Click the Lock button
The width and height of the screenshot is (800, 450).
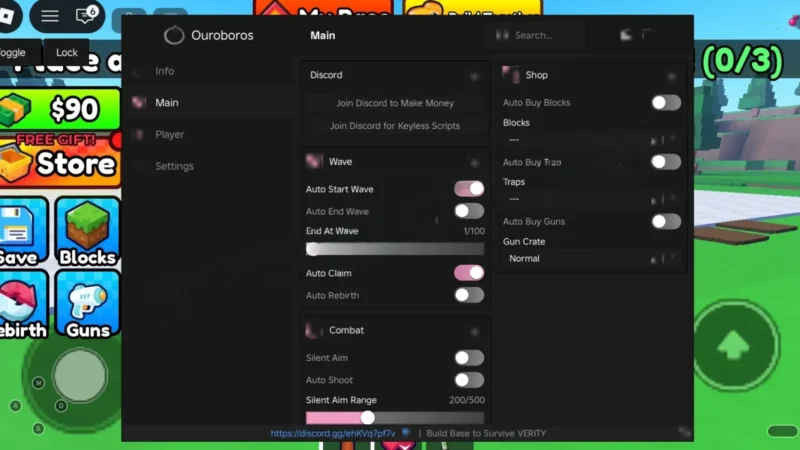coord(66,52)
